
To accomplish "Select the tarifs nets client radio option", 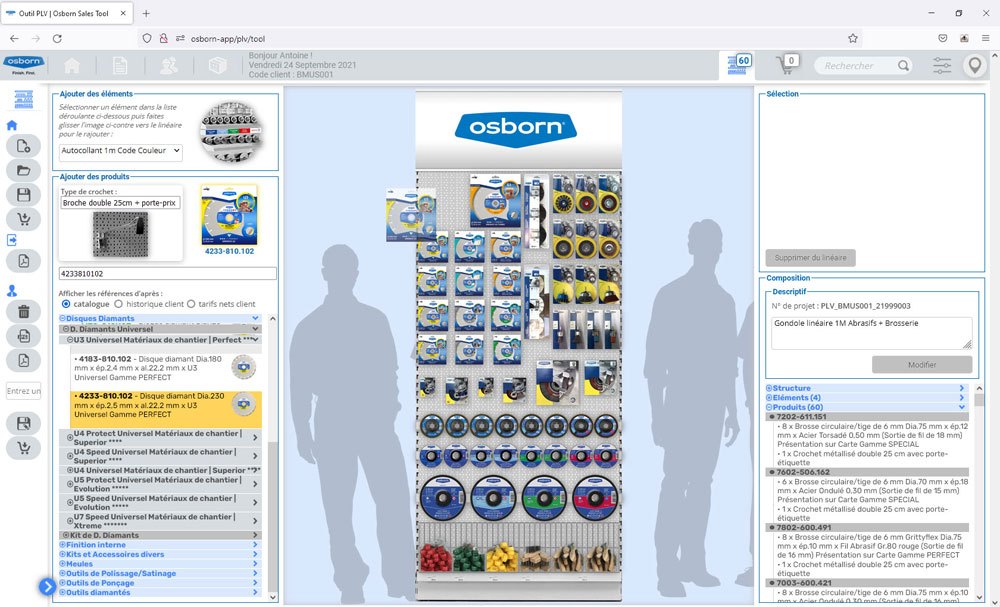I will pos(191,304).
